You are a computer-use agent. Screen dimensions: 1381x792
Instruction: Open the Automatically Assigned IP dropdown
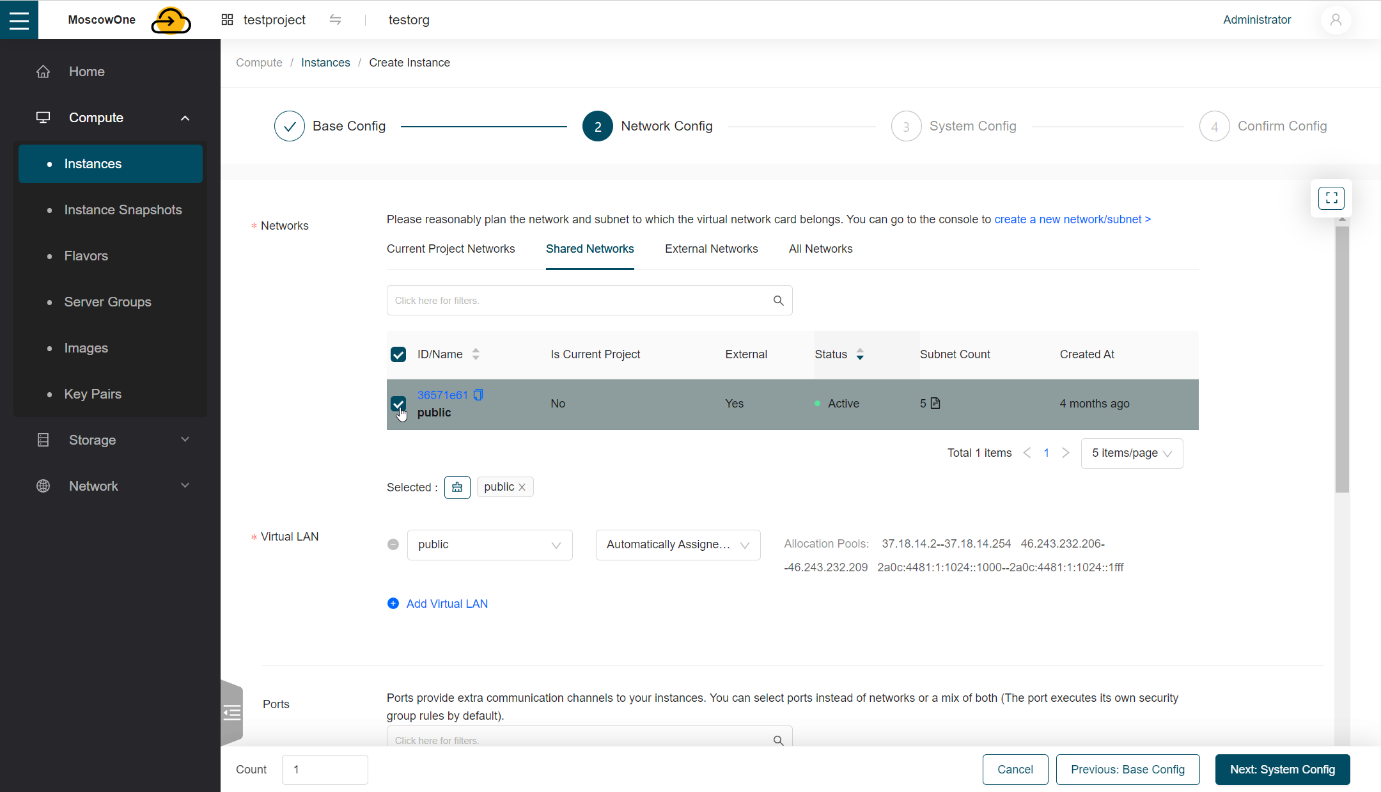click(677, 544)
